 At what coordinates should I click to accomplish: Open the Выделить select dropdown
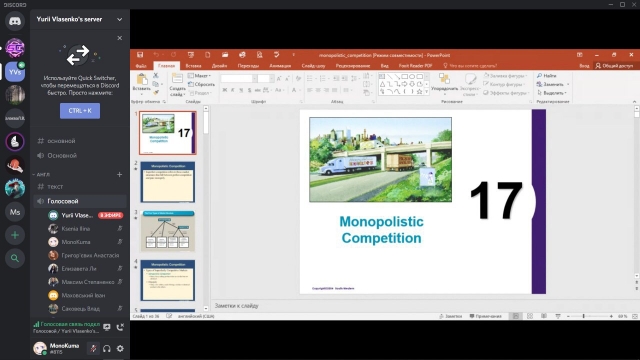[552, 93]
